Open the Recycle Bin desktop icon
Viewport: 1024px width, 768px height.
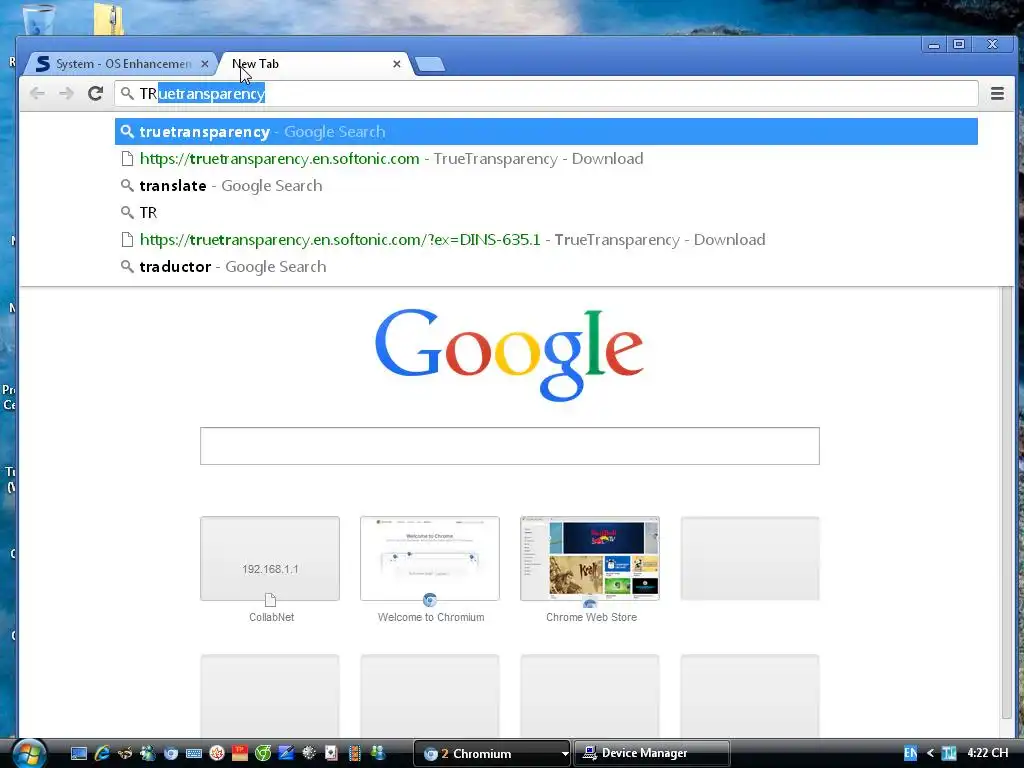tap(39, 18)
